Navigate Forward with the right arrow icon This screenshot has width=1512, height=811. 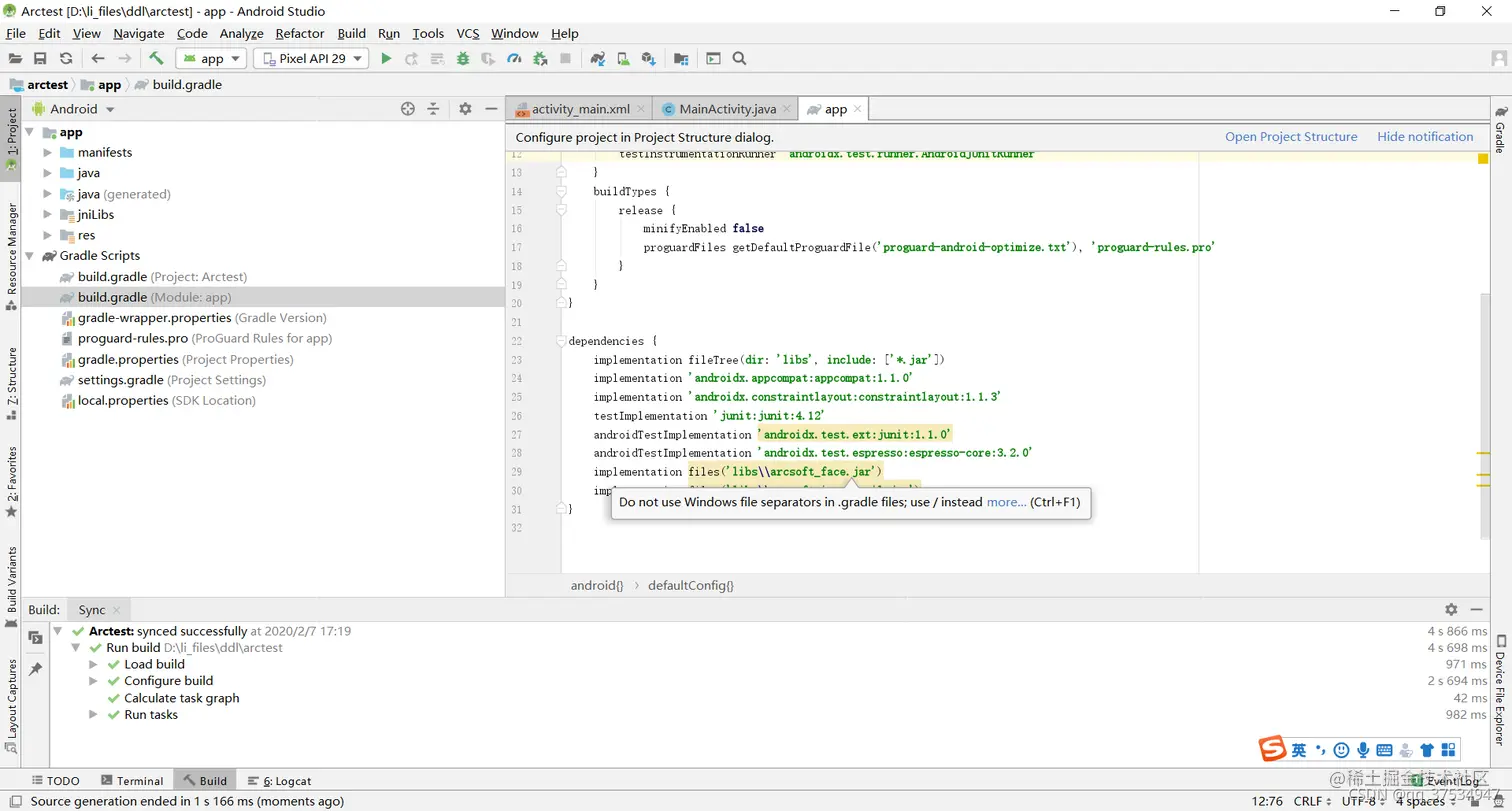point(124,59)
